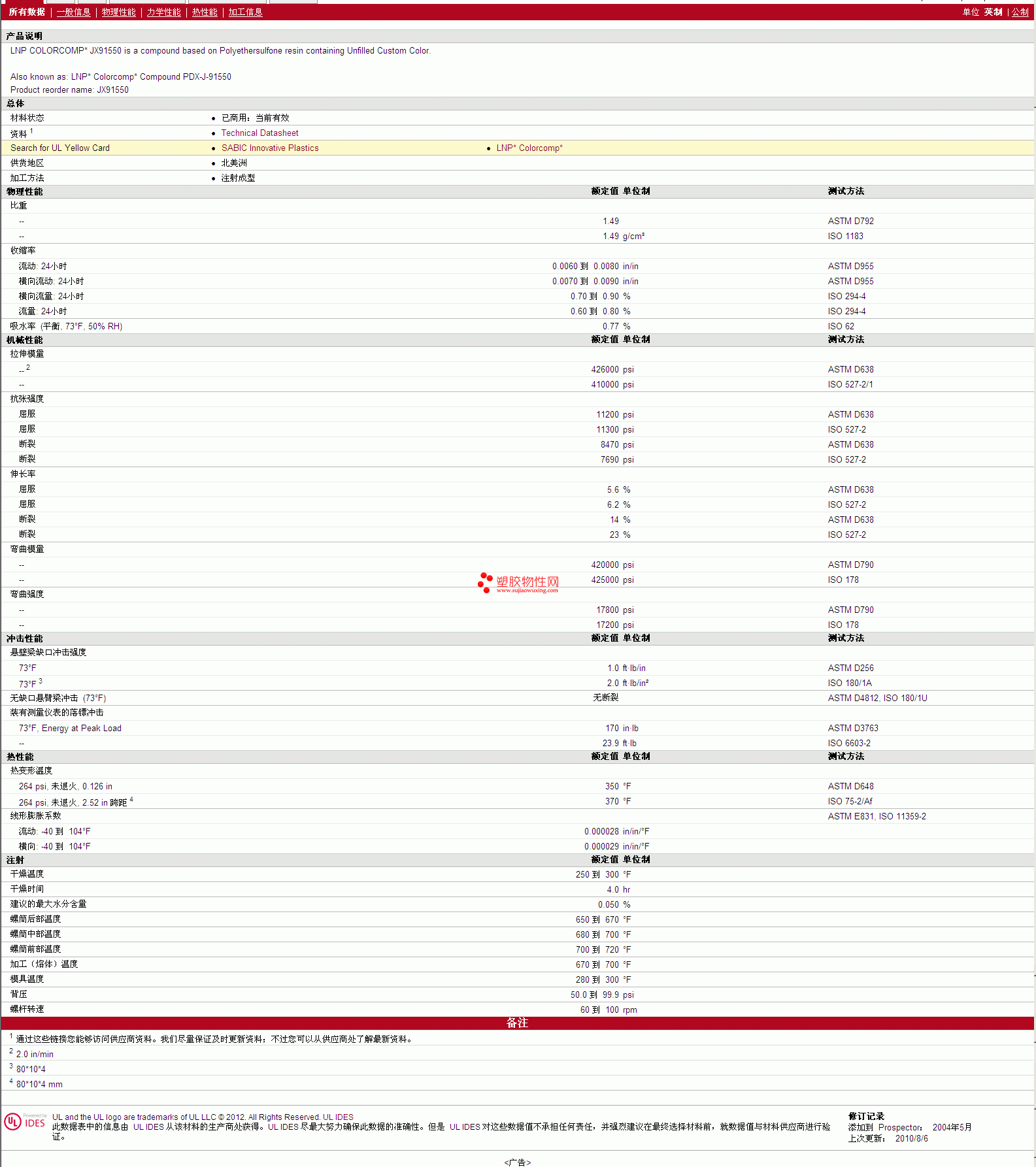Click the 0.000028 in/in/°F value

coord(616,831)
